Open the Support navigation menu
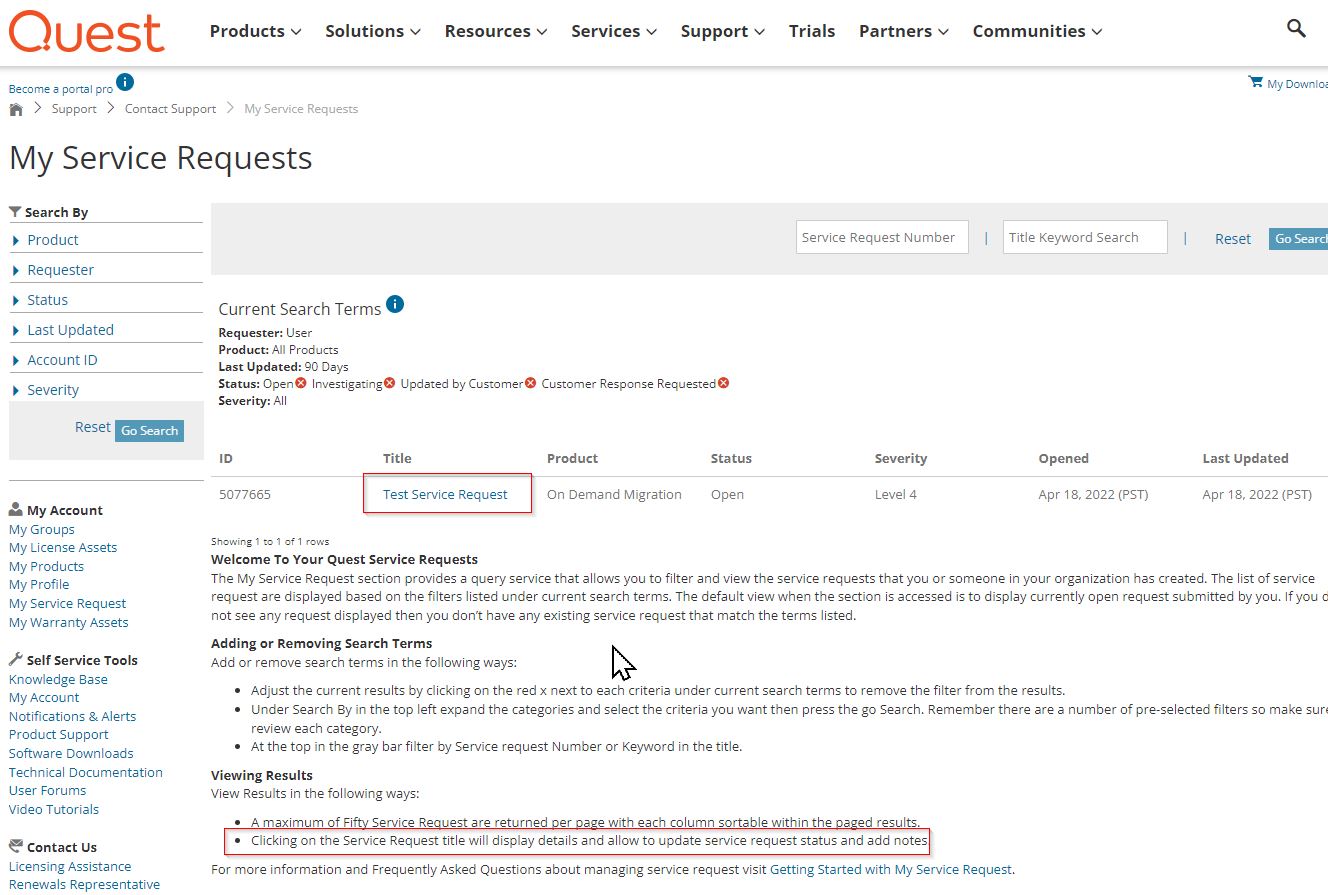This screenshot has height=895, width=1328. click(722, 31)
